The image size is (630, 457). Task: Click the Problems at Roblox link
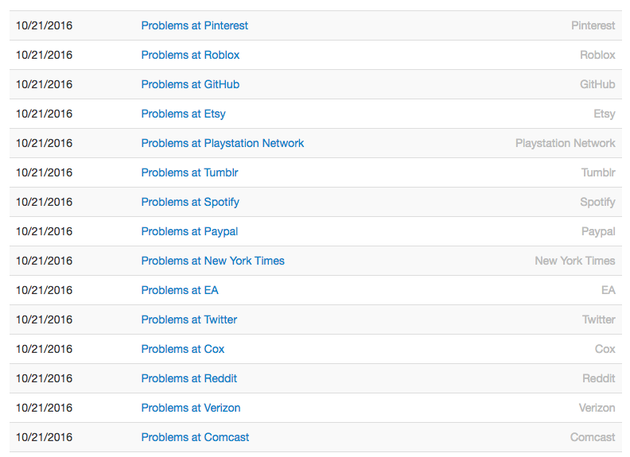(190, 55)
